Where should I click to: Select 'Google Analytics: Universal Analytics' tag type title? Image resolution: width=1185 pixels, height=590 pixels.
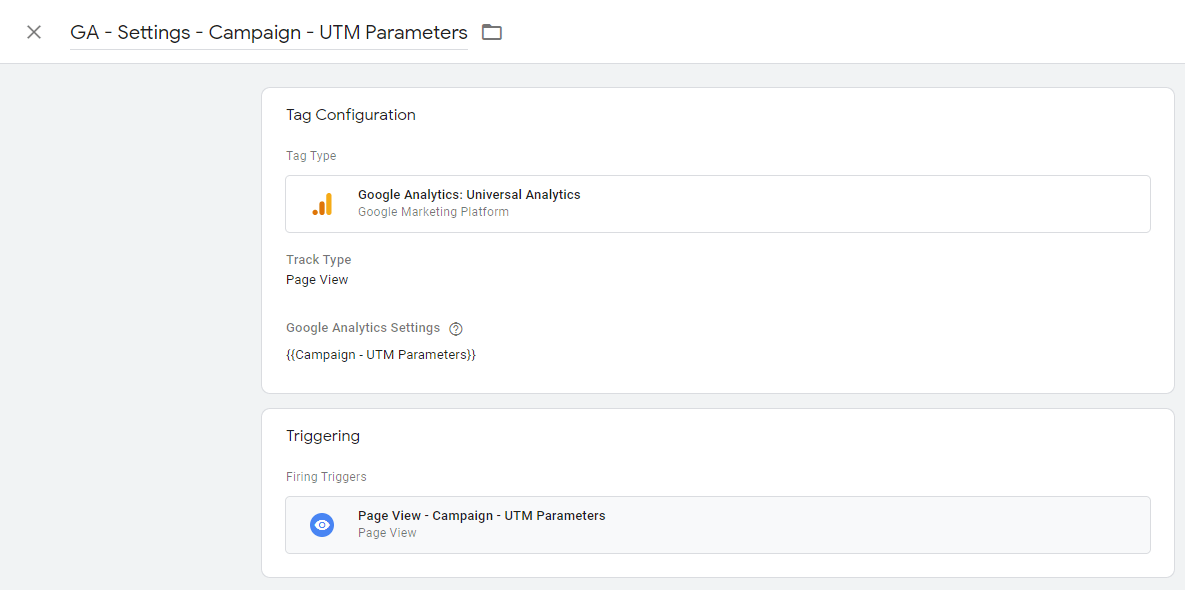pyautogui.click(x=469, y=195)
